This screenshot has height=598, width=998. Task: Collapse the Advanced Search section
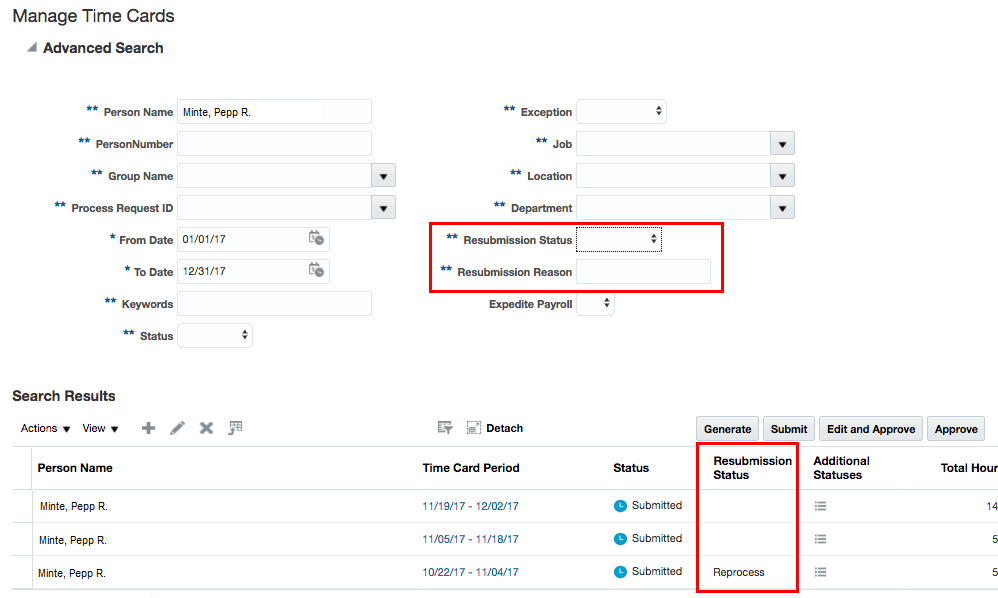pyautogui.click(x=32, y=48)
